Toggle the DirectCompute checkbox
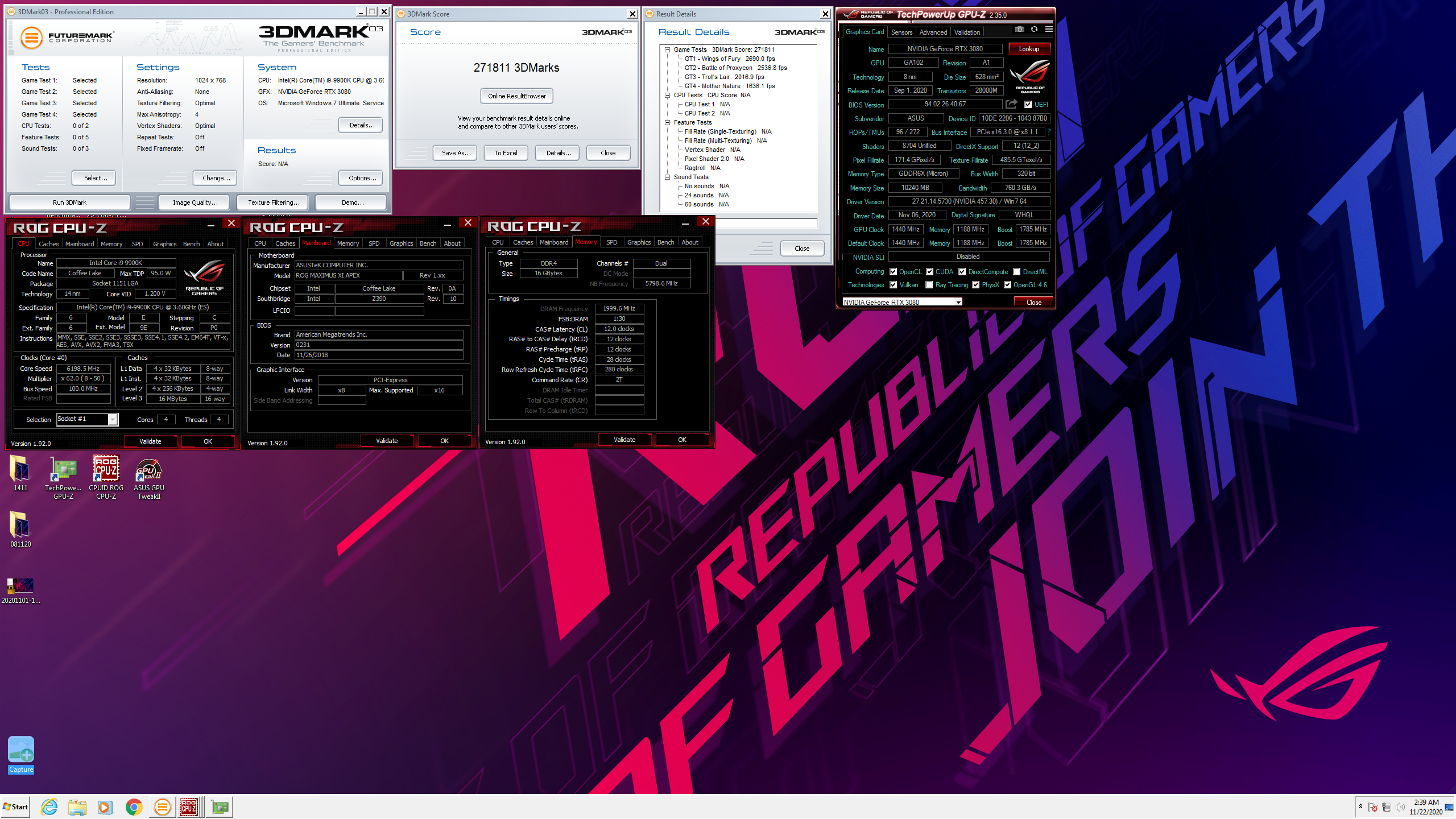Screen dimensions: 1456x819 (962, 272)
